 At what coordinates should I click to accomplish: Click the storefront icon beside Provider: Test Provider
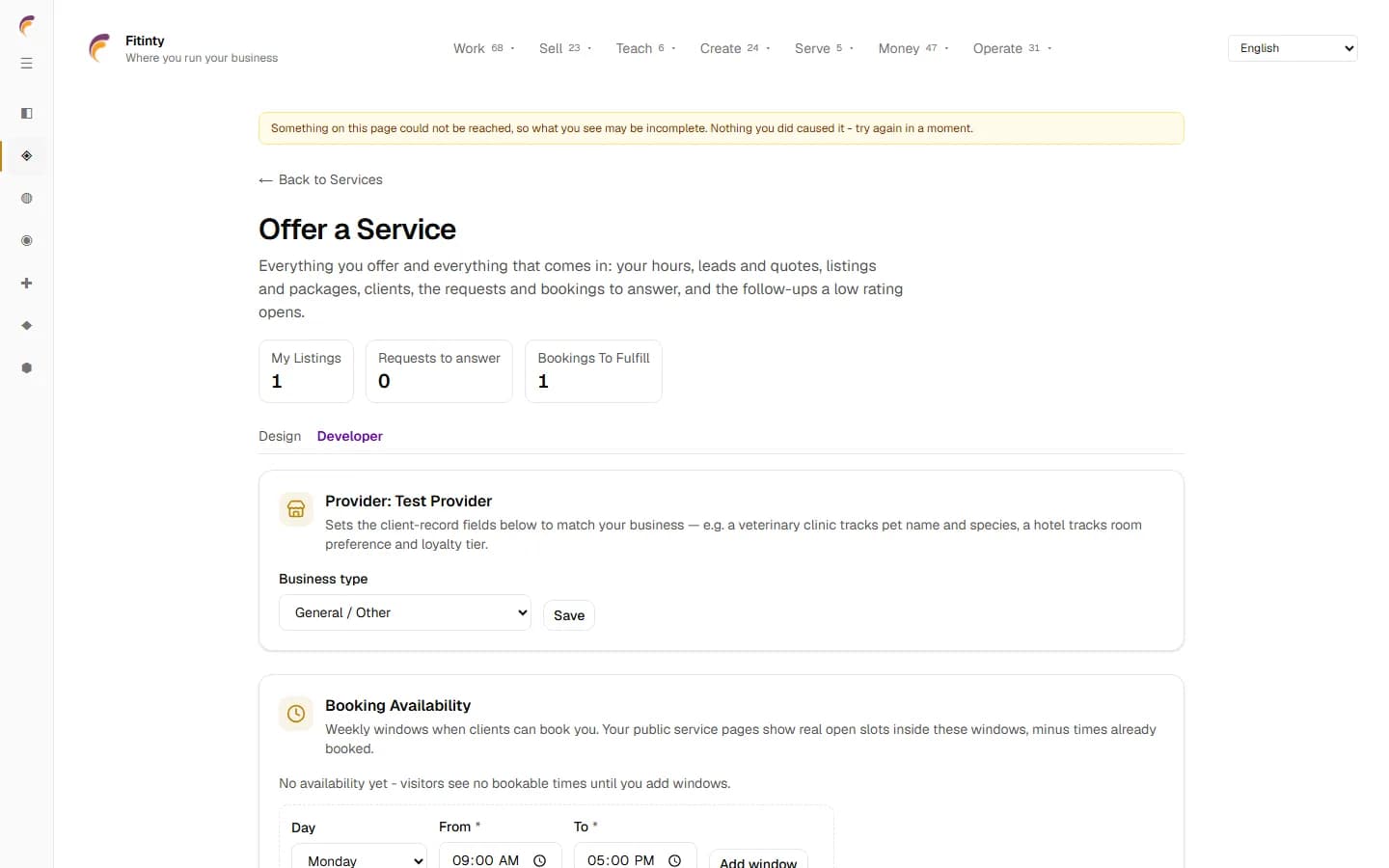pyautogui.click(x=296, y=509)
